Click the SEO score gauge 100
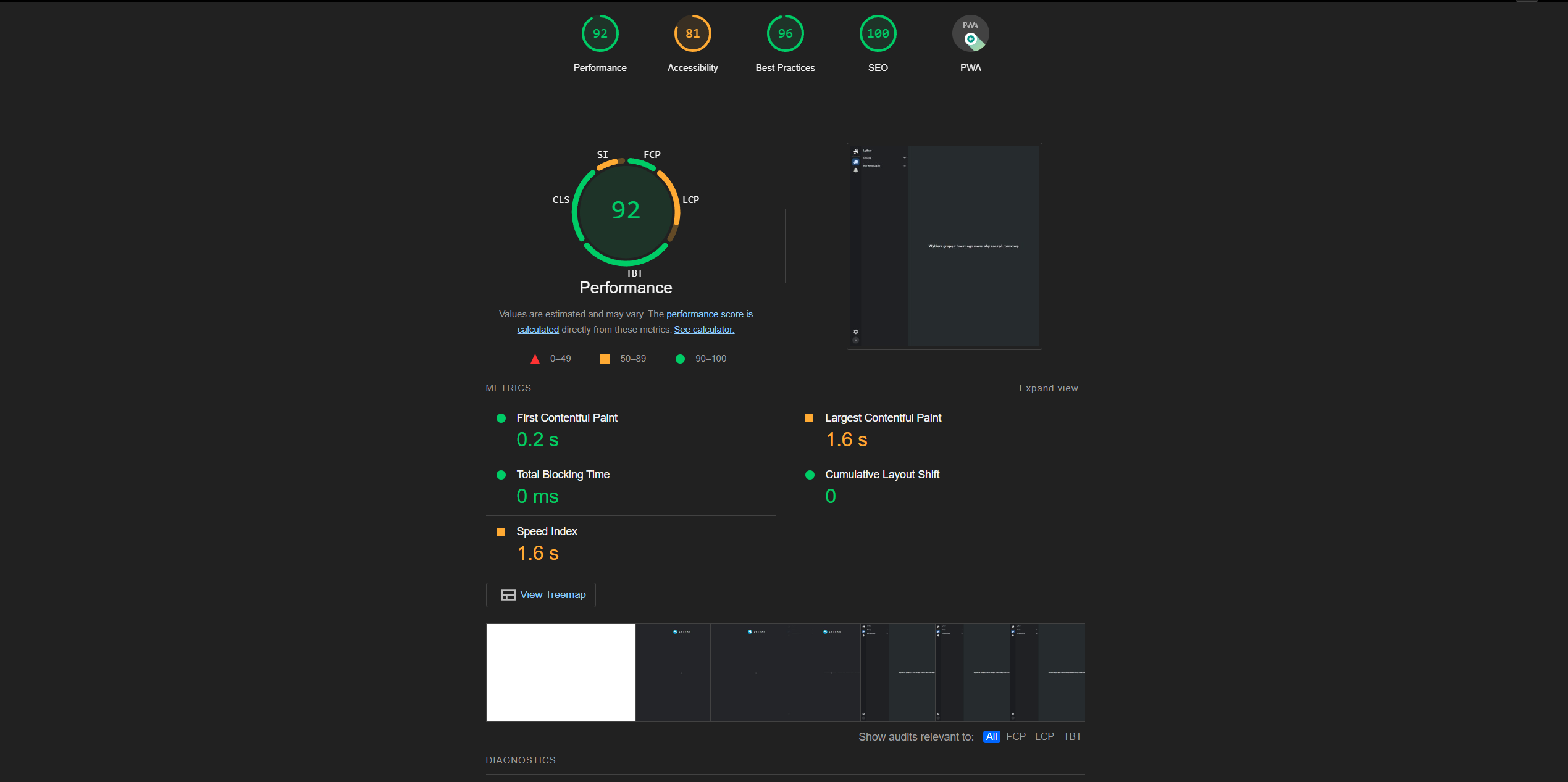Viewport: 1568px width, 782px height. [878, 34]
